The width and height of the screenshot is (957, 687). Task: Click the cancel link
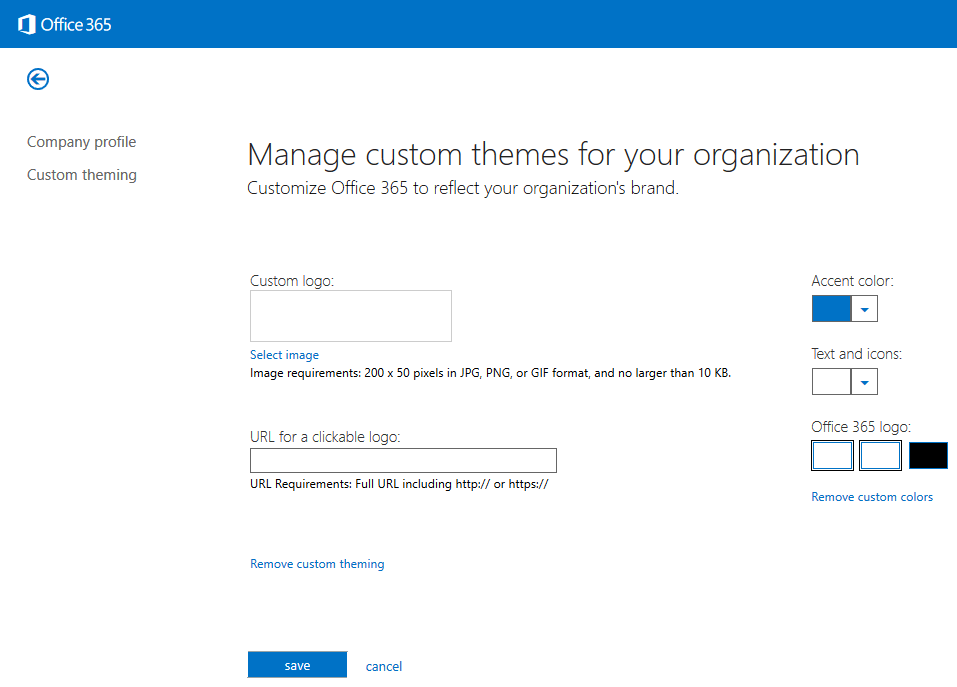tap(384, 666)
